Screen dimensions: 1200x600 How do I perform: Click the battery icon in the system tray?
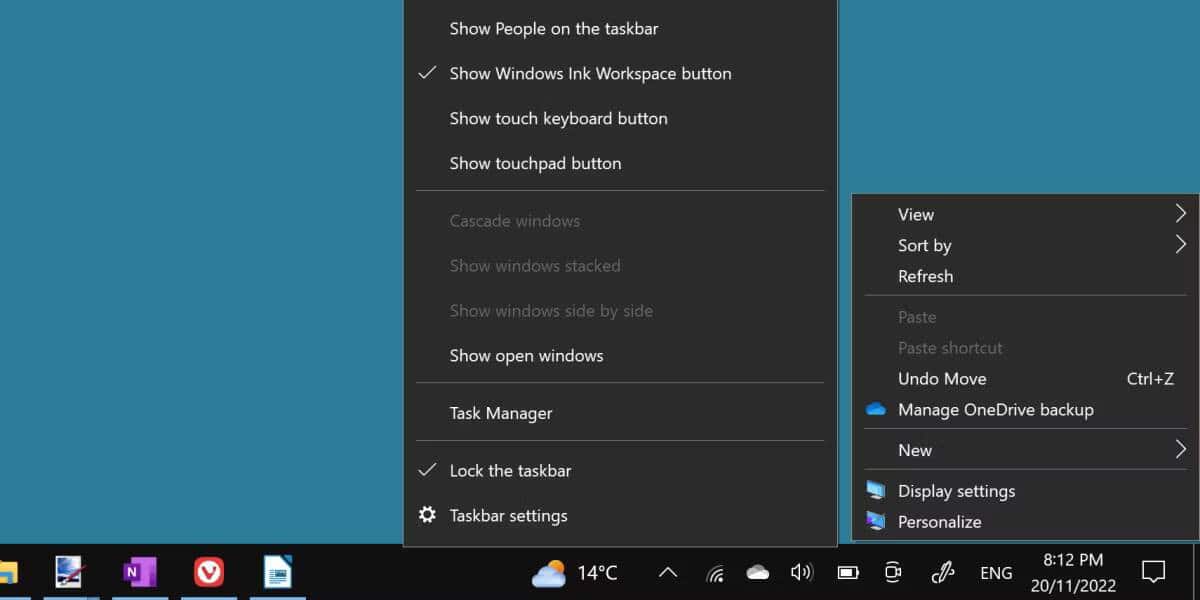click(847, 572)
